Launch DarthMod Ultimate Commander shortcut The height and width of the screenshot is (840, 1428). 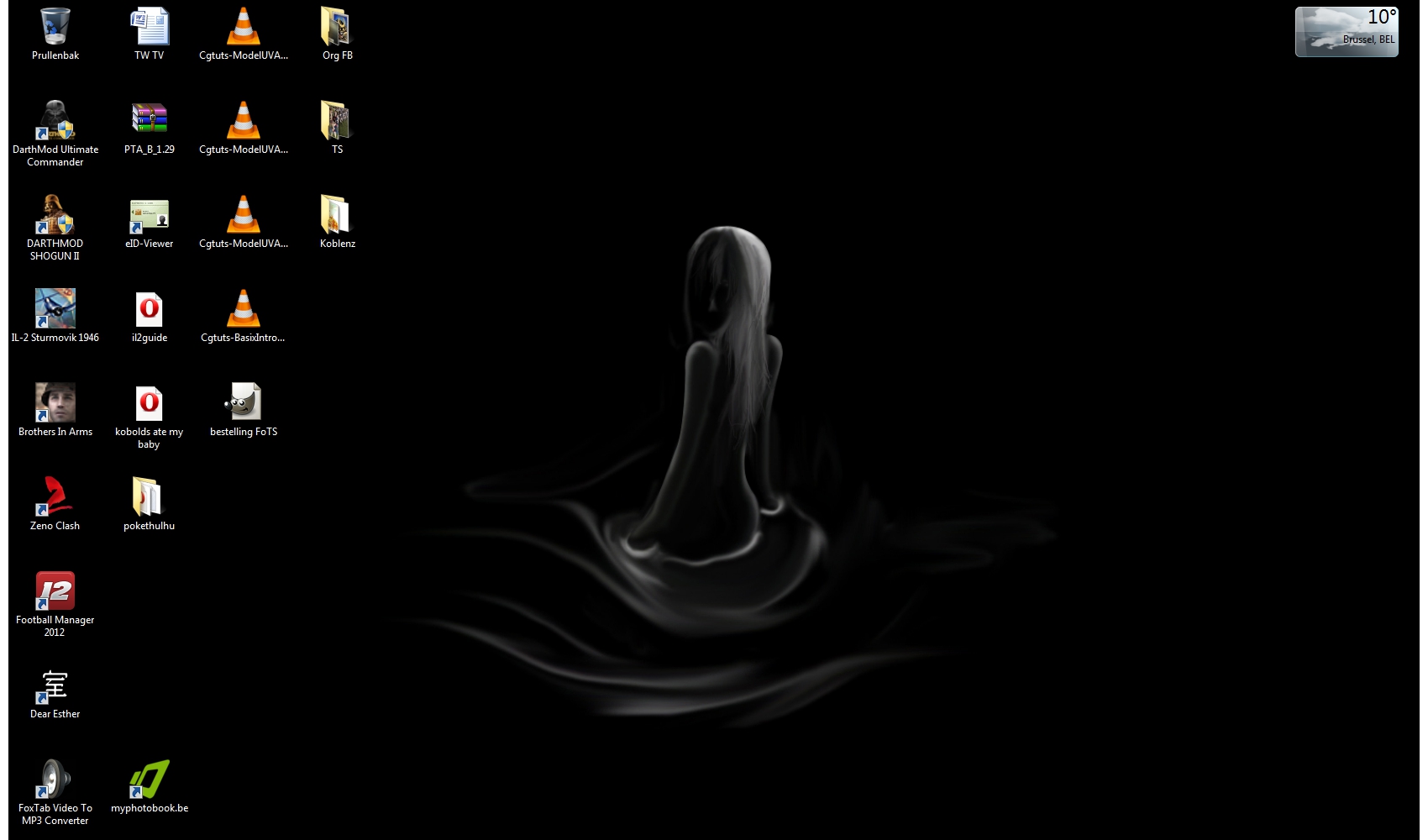point(55,122)
